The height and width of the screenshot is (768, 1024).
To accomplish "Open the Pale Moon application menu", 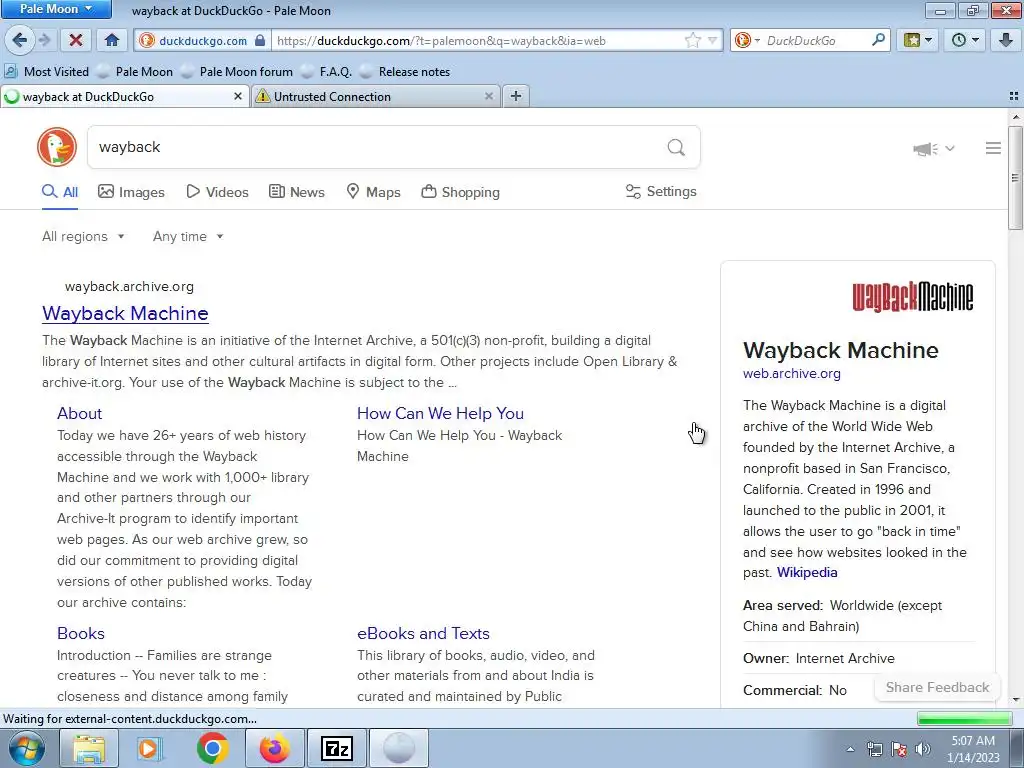I will tap(56, 9).
